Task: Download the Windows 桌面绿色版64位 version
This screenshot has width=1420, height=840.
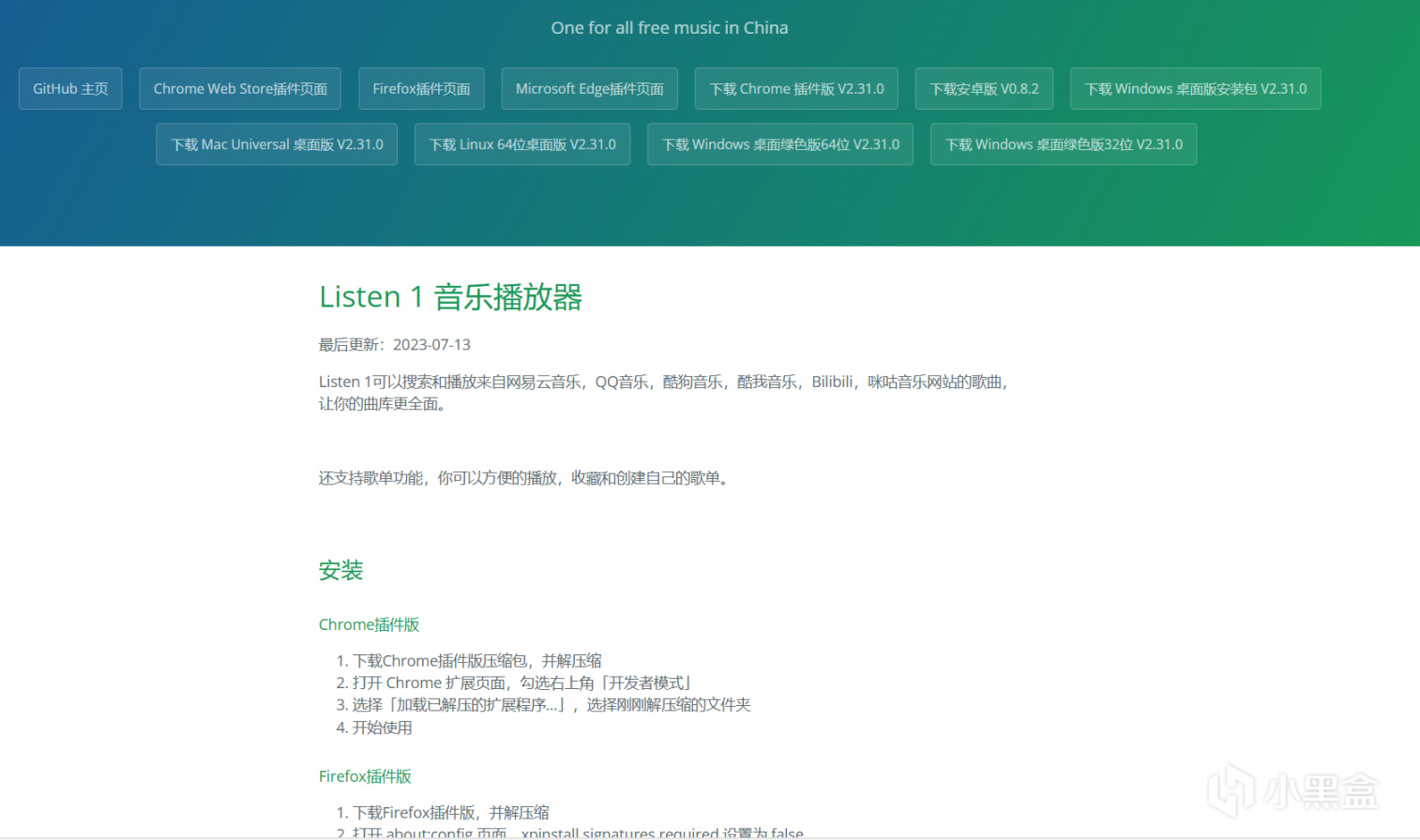Action: pyautogui.click(x=779, y=143)
